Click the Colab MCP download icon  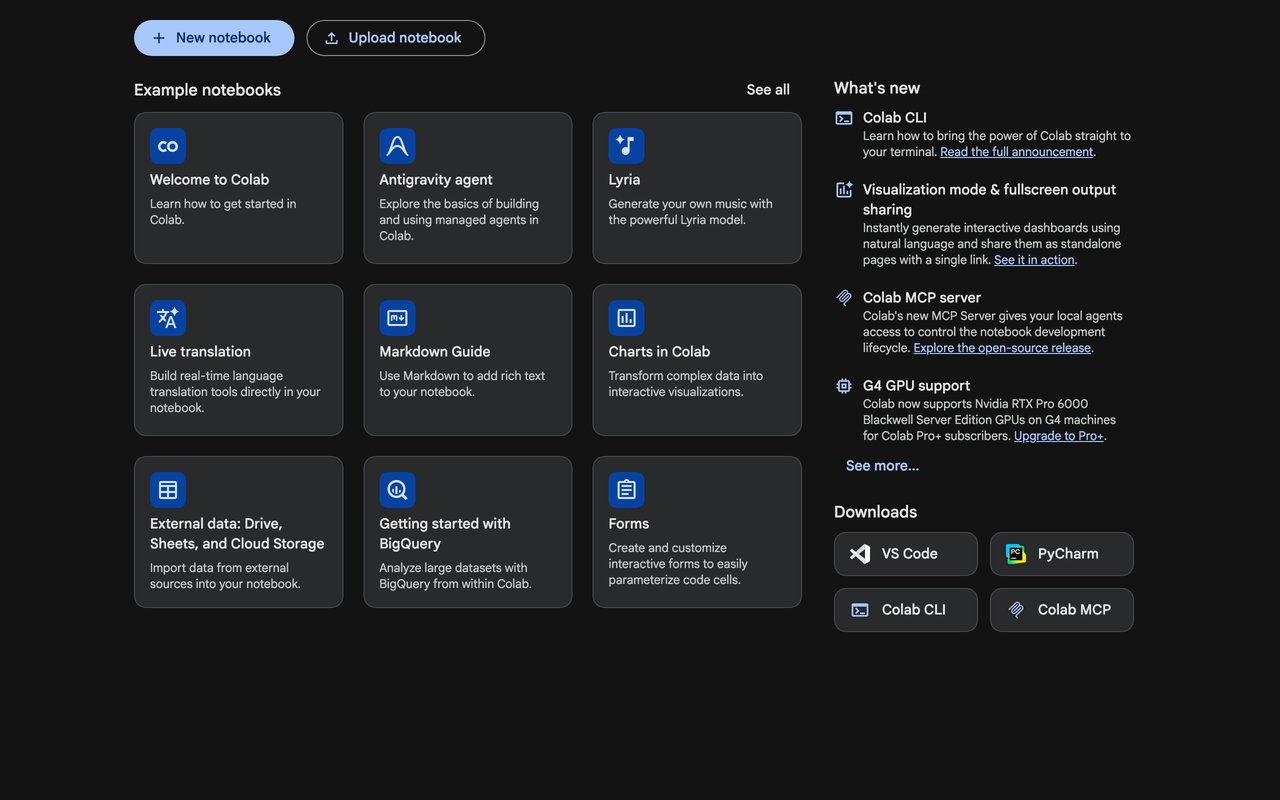(x=1016, y=610)
